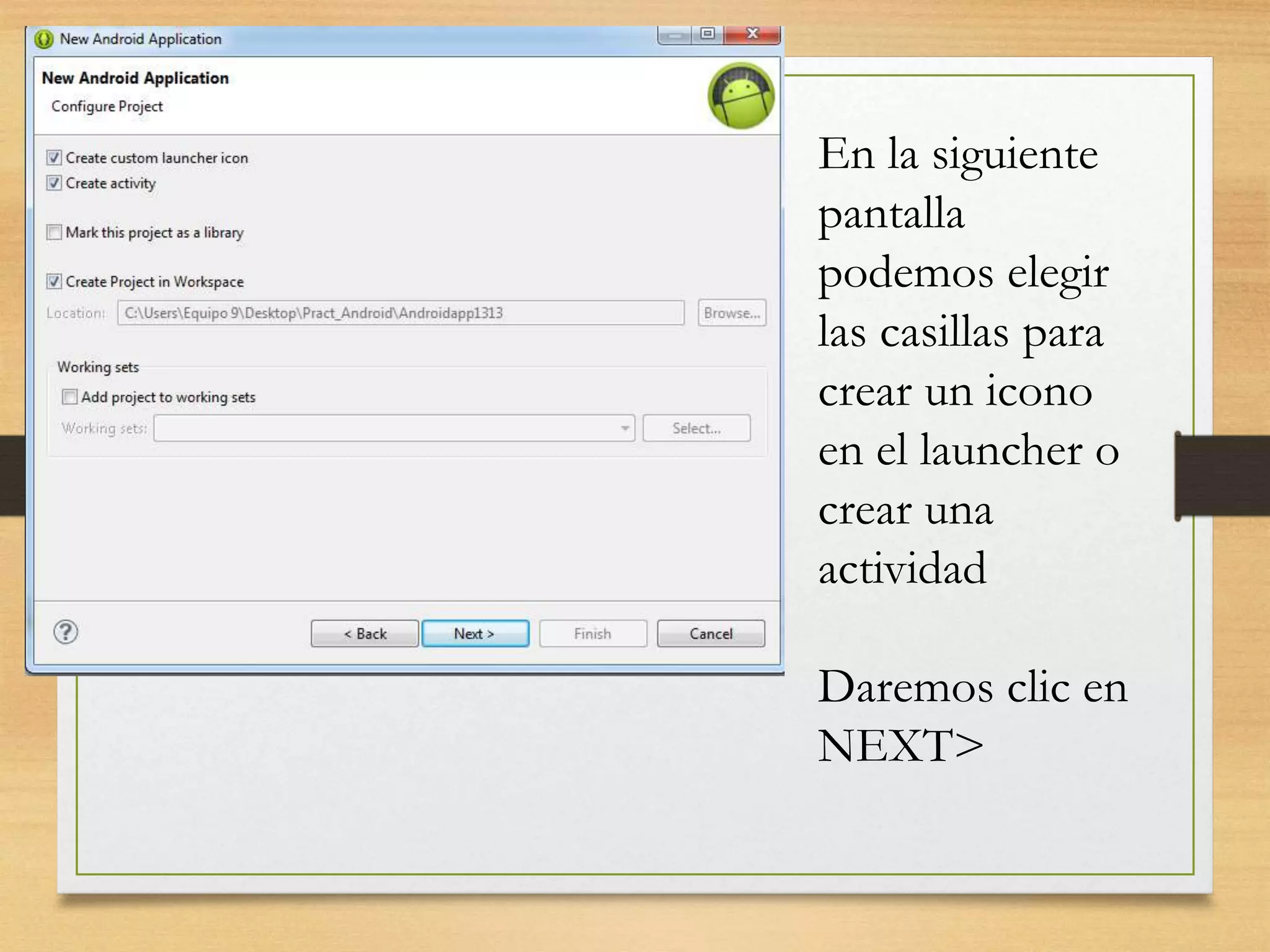
Task: Click the Working sets group label
Action: 98,367
